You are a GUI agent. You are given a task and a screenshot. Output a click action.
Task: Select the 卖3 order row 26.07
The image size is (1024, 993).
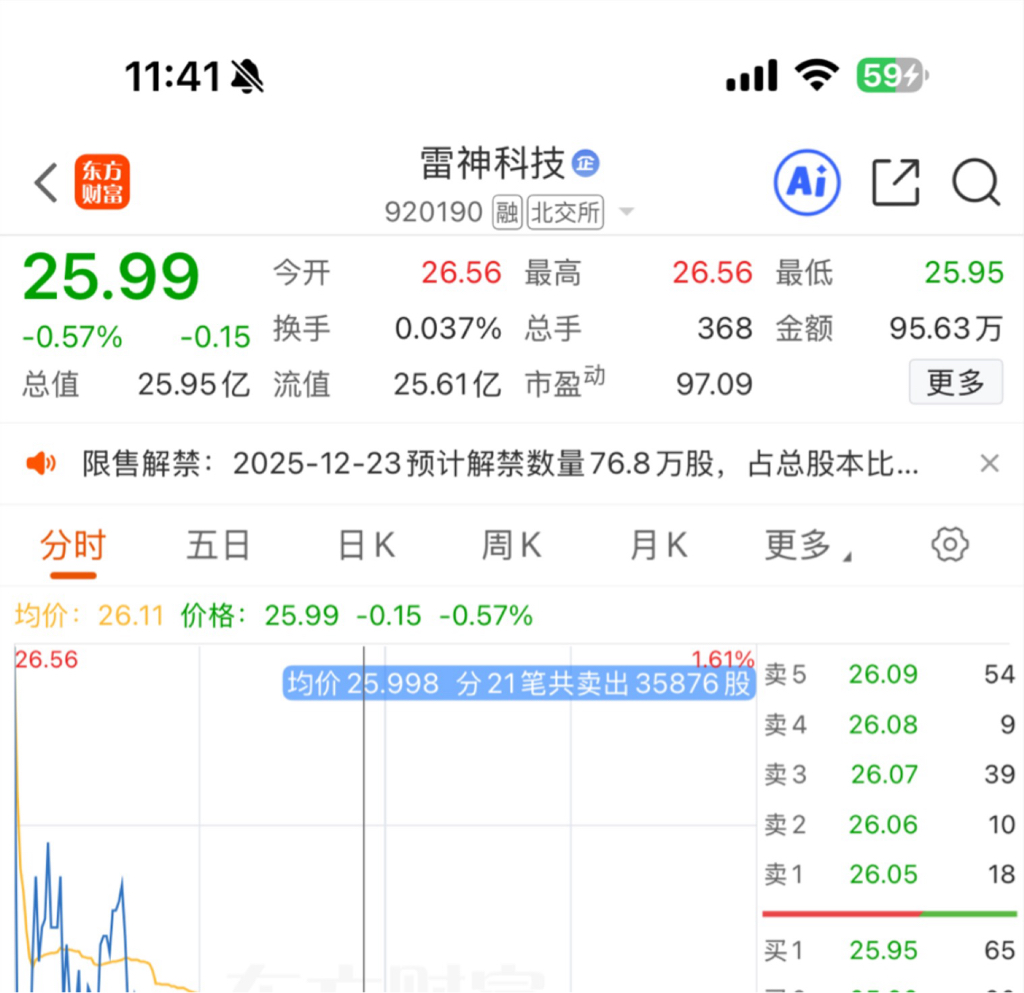coord(889,774)
